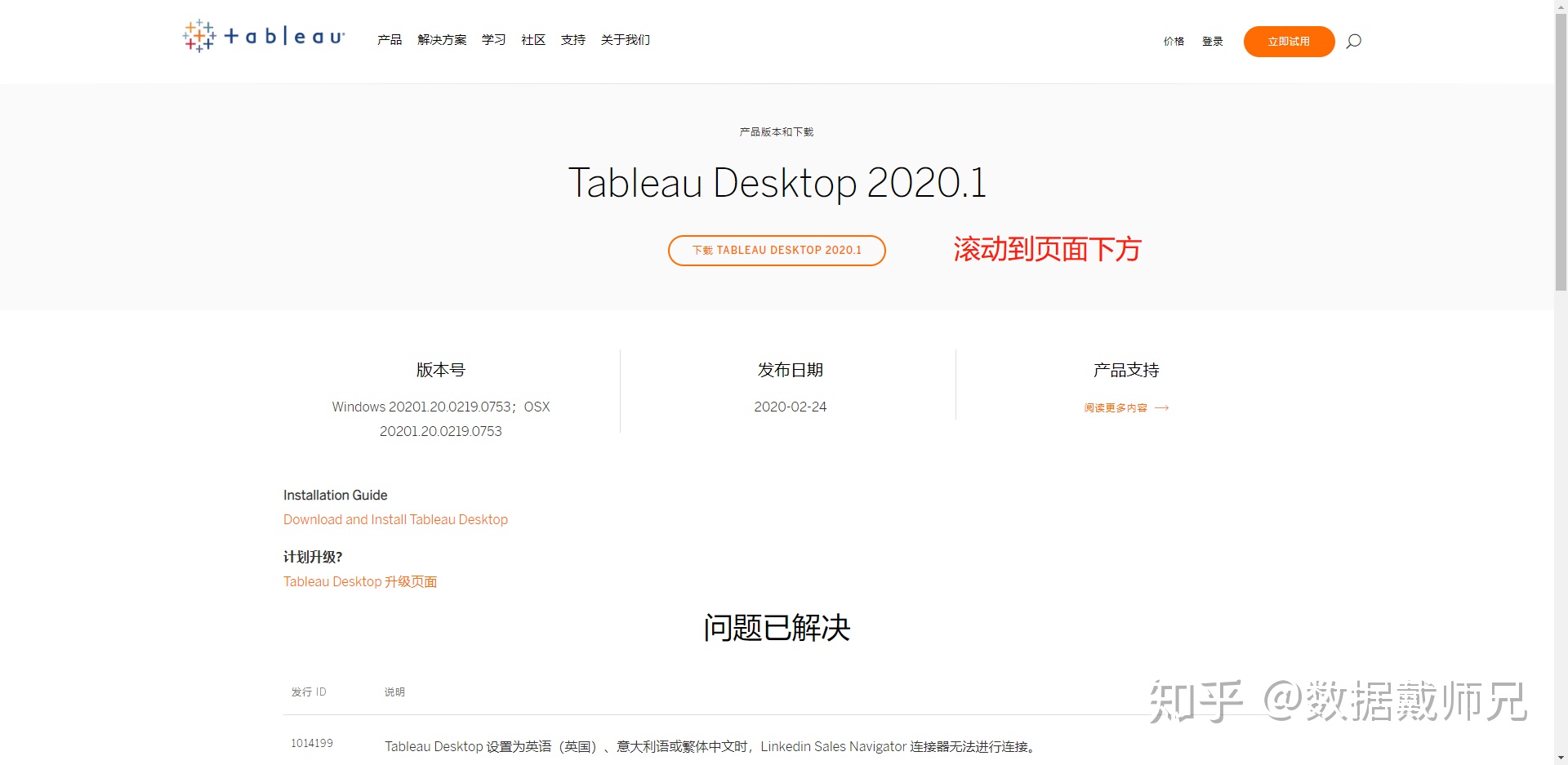Open the 学习 menu

(x=493, y=39)
